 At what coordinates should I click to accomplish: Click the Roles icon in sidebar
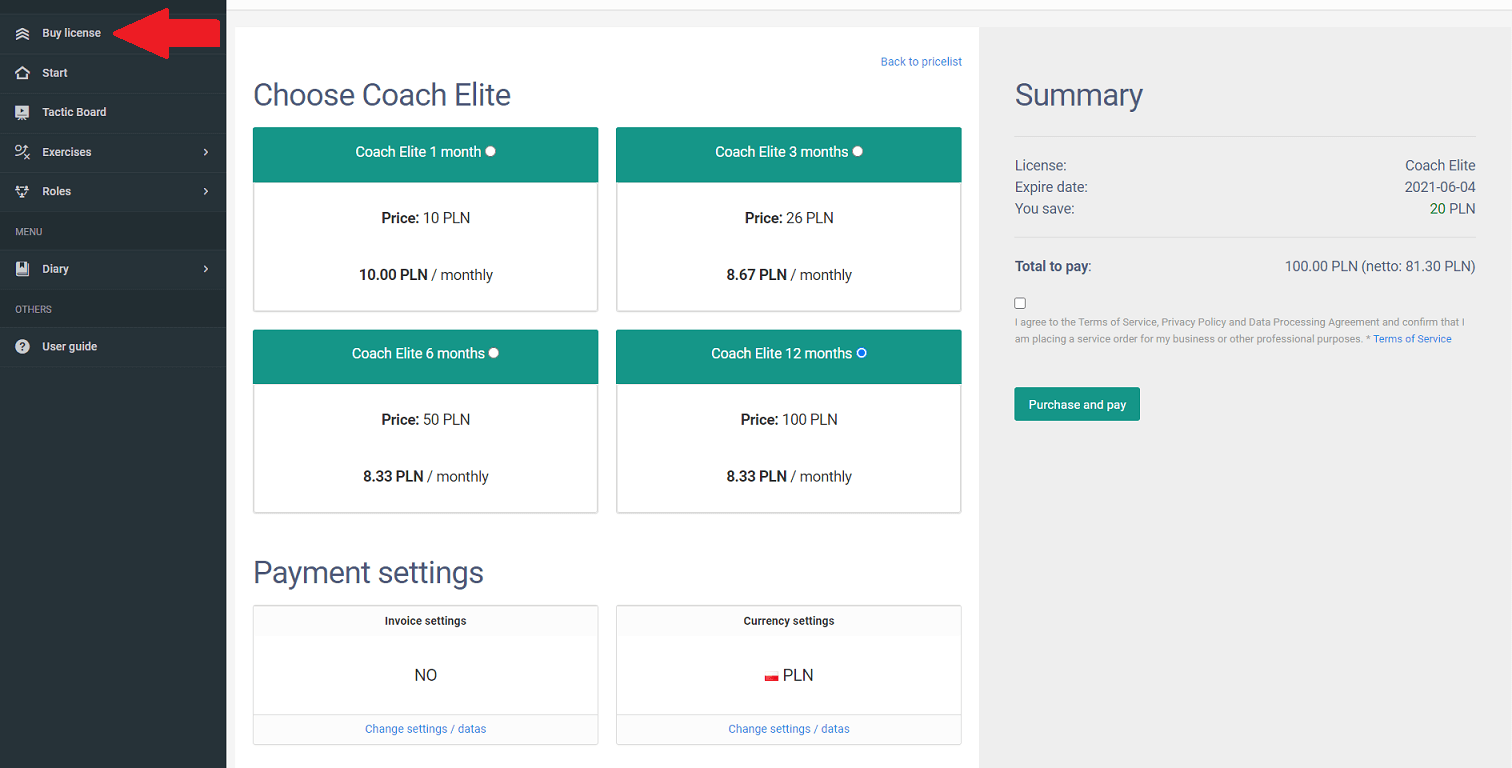[22, 191]
